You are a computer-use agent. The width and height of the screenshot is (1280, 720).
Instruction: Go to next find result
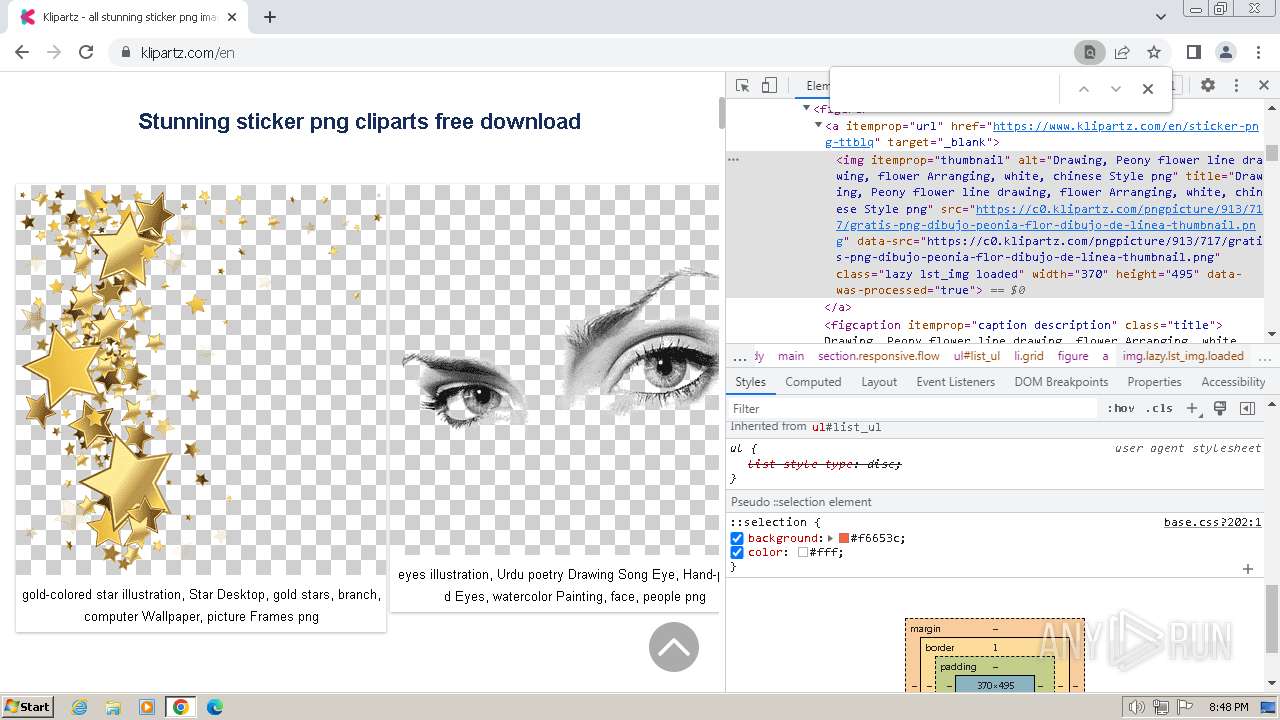pos(1116,89)
